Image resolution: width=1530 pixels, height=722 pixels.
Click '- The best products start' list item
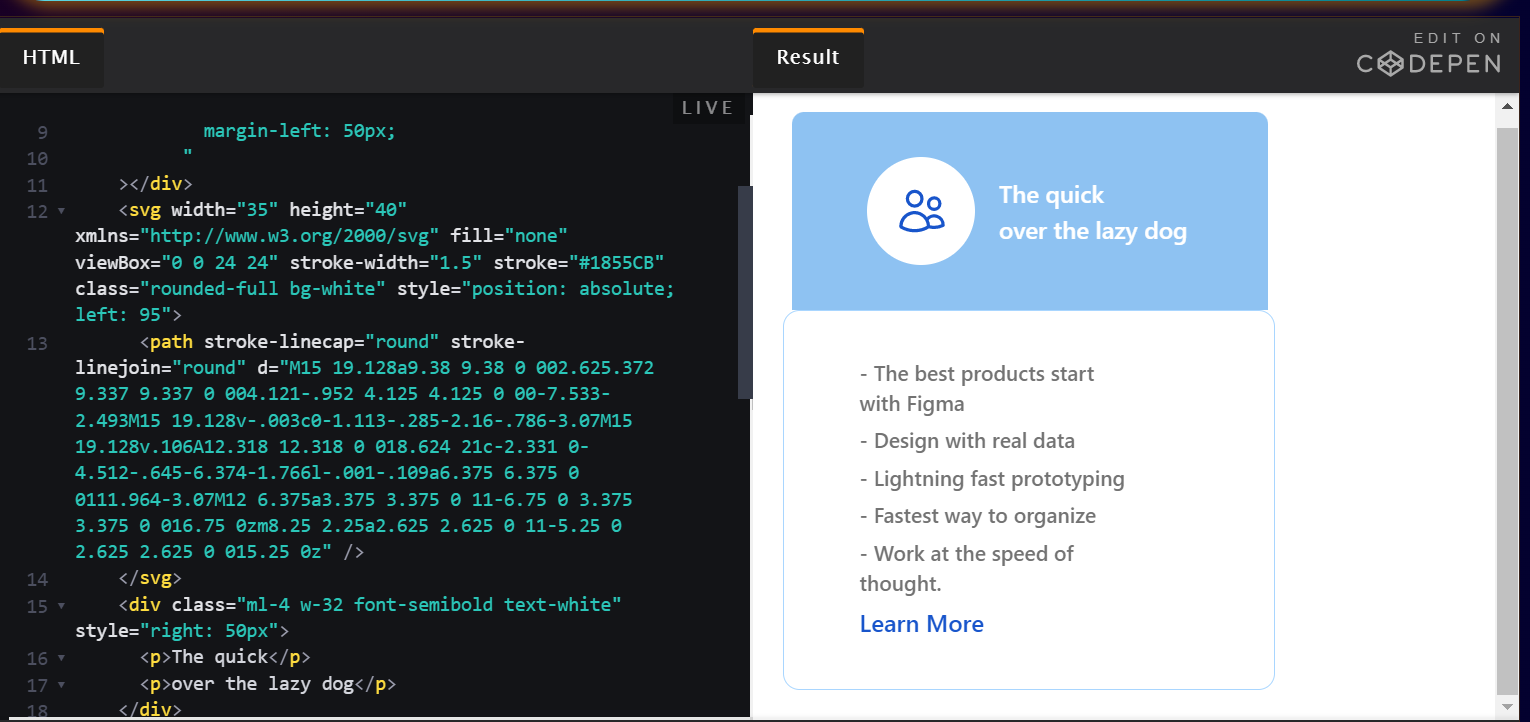977,374
